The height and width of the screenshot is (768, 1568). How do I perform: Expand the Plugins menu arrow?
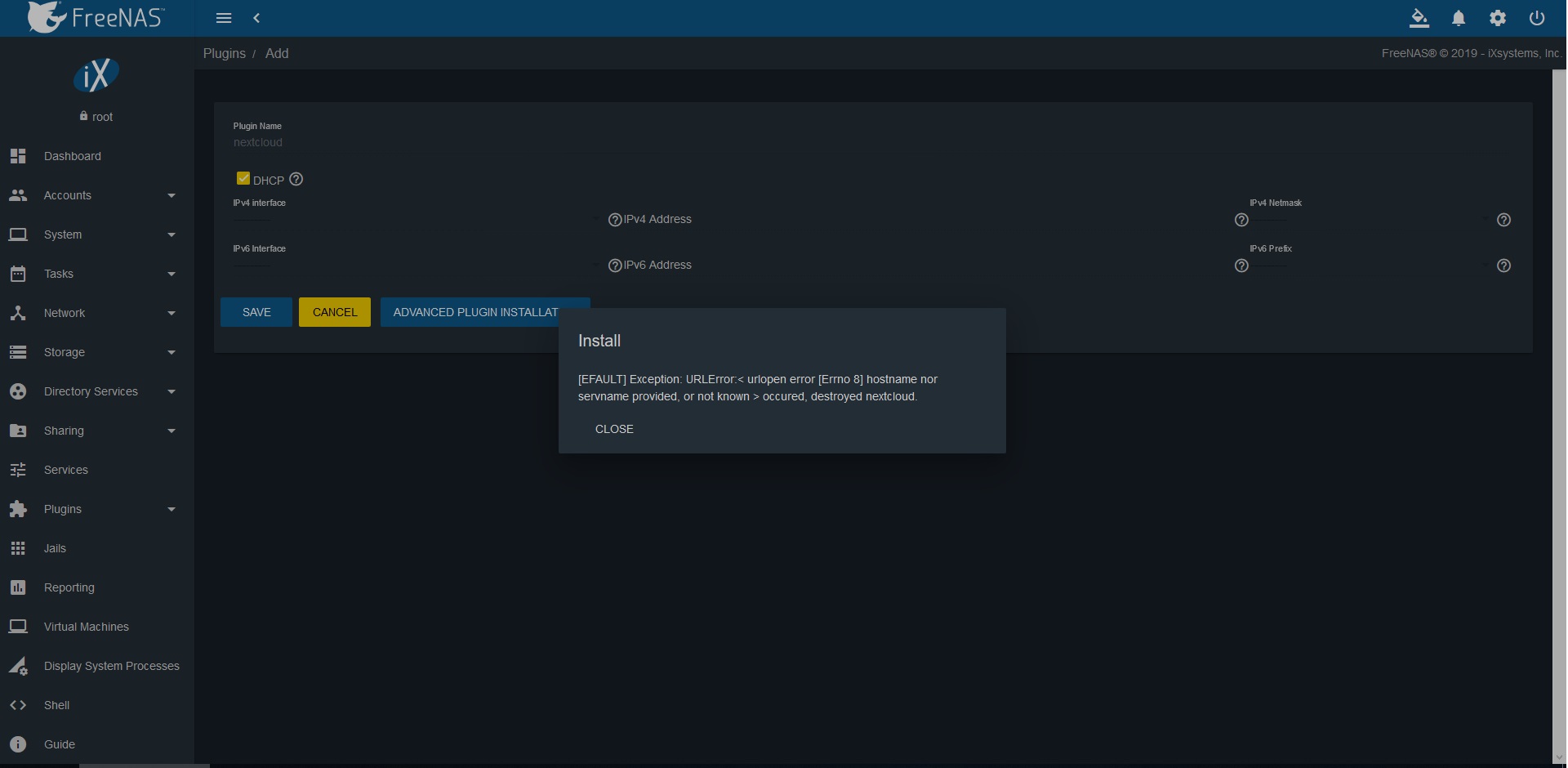click(x=171, y=509)
